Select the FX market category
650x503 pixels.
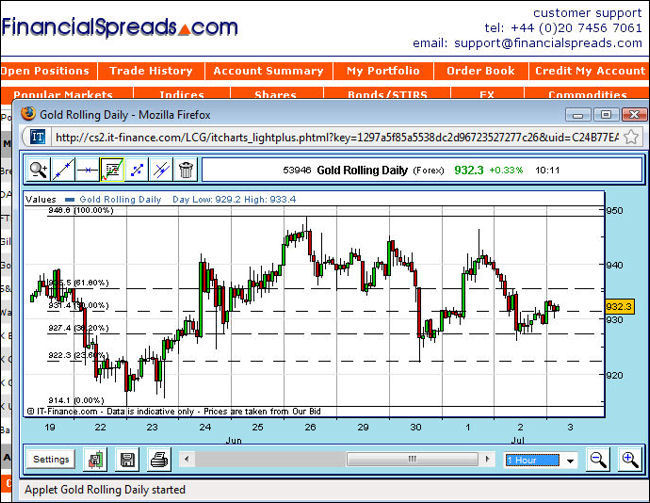[x=487, y=93]
